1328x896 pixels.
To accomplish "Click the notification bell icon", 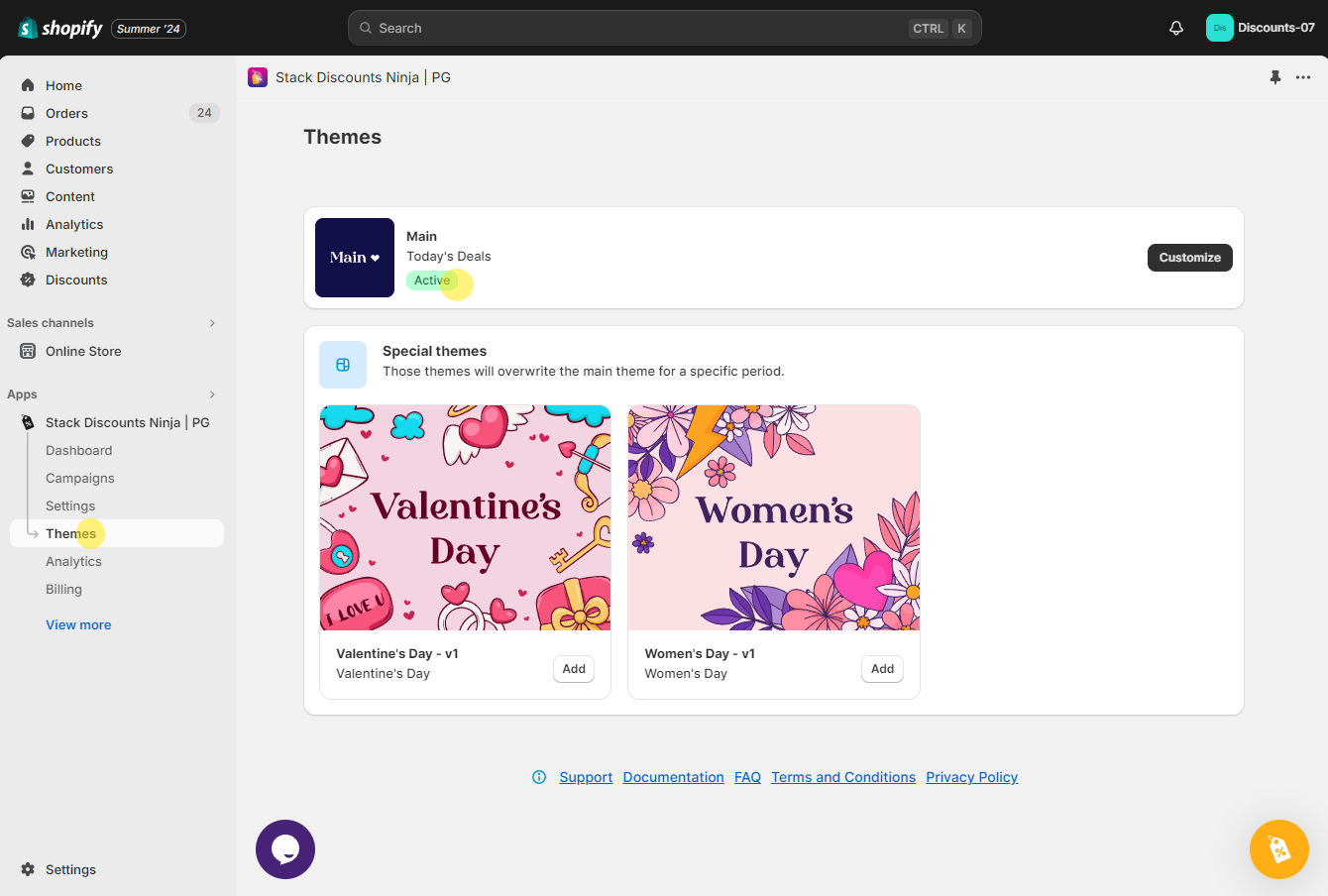I will coord(1176,28).
